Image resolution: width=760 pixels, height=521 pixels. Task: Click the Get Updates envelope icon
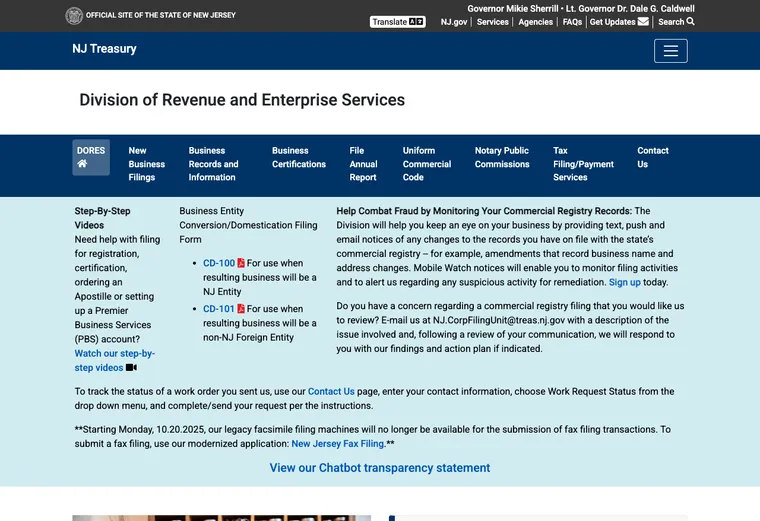click(x=643, y=21)
